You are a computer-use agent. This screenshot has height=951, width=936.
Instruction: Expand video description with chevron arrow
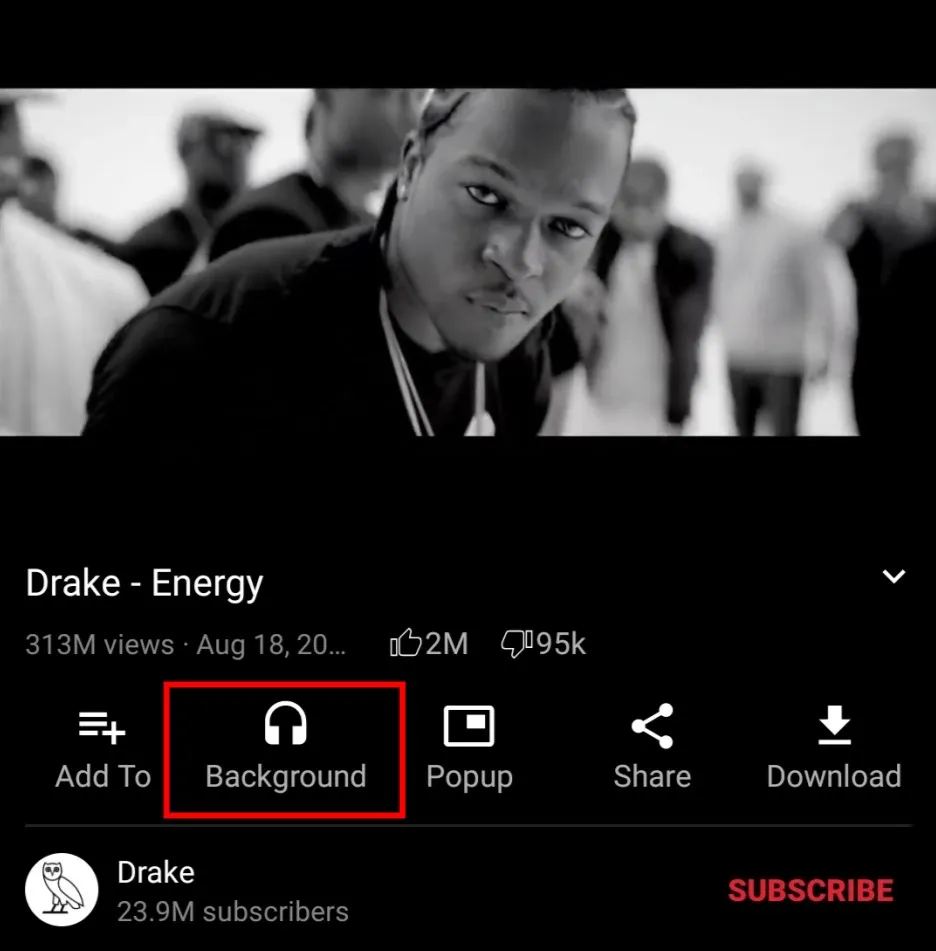click(894, 576)
